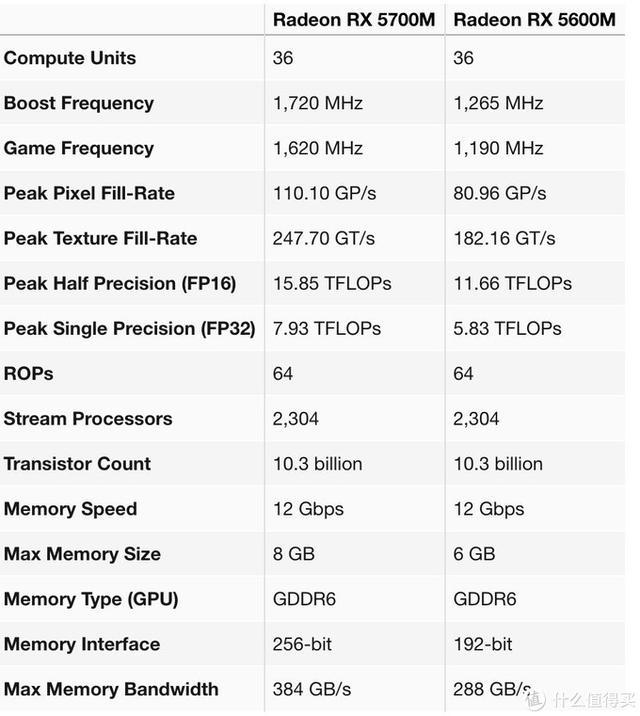Click the 1,190 MHz Game Frequency value
The height and width of the screenshot is (716, 640).
click(x=498, y=148)
